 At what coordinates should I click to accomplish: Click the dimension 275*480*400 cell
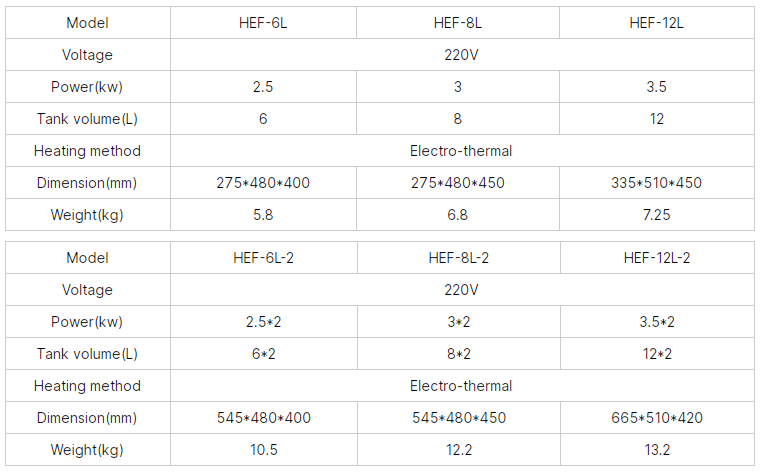tap(263, 183)
